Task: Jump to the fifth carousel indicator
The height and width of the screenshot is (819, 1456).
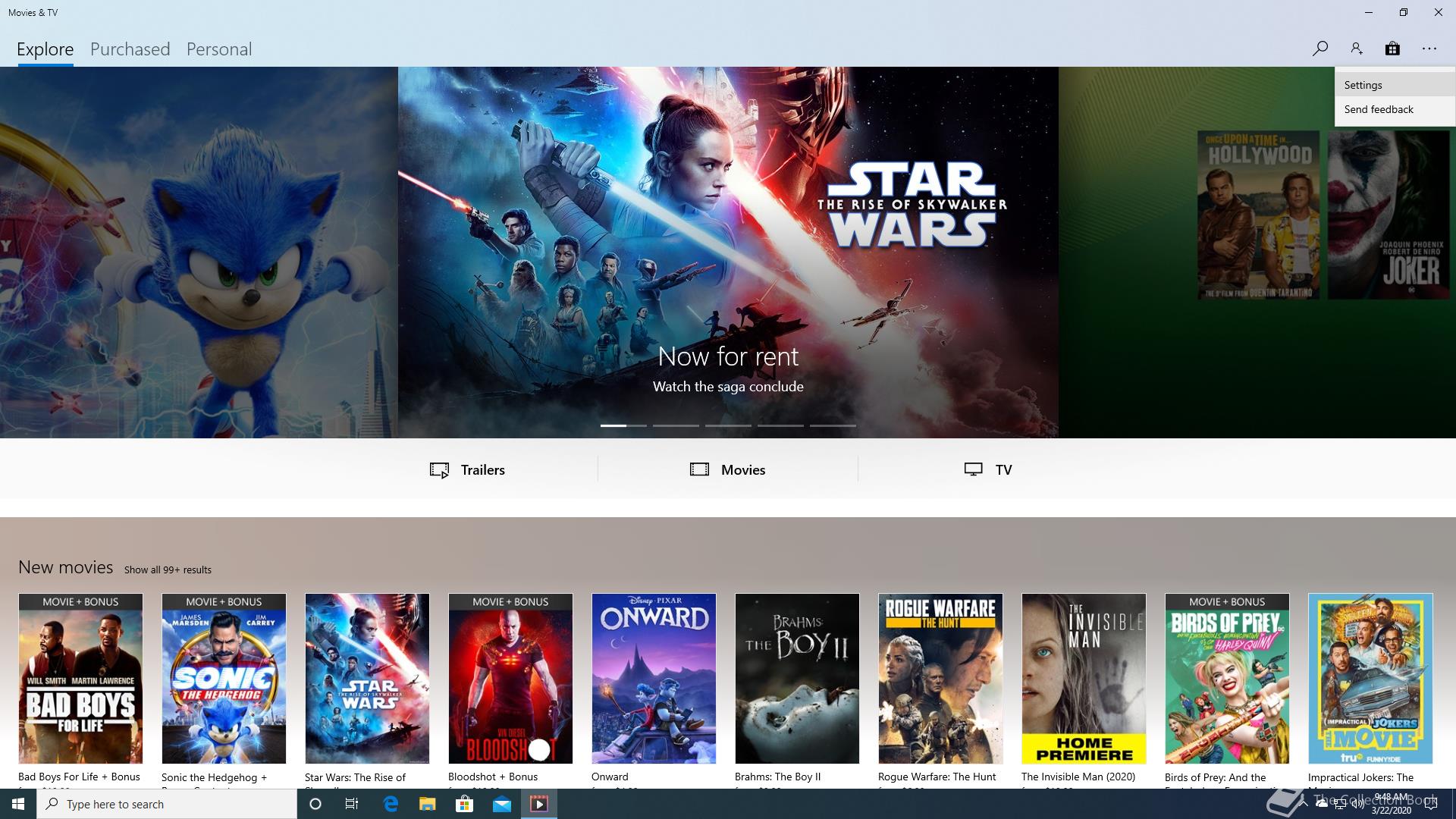Action: click(833, 425)
